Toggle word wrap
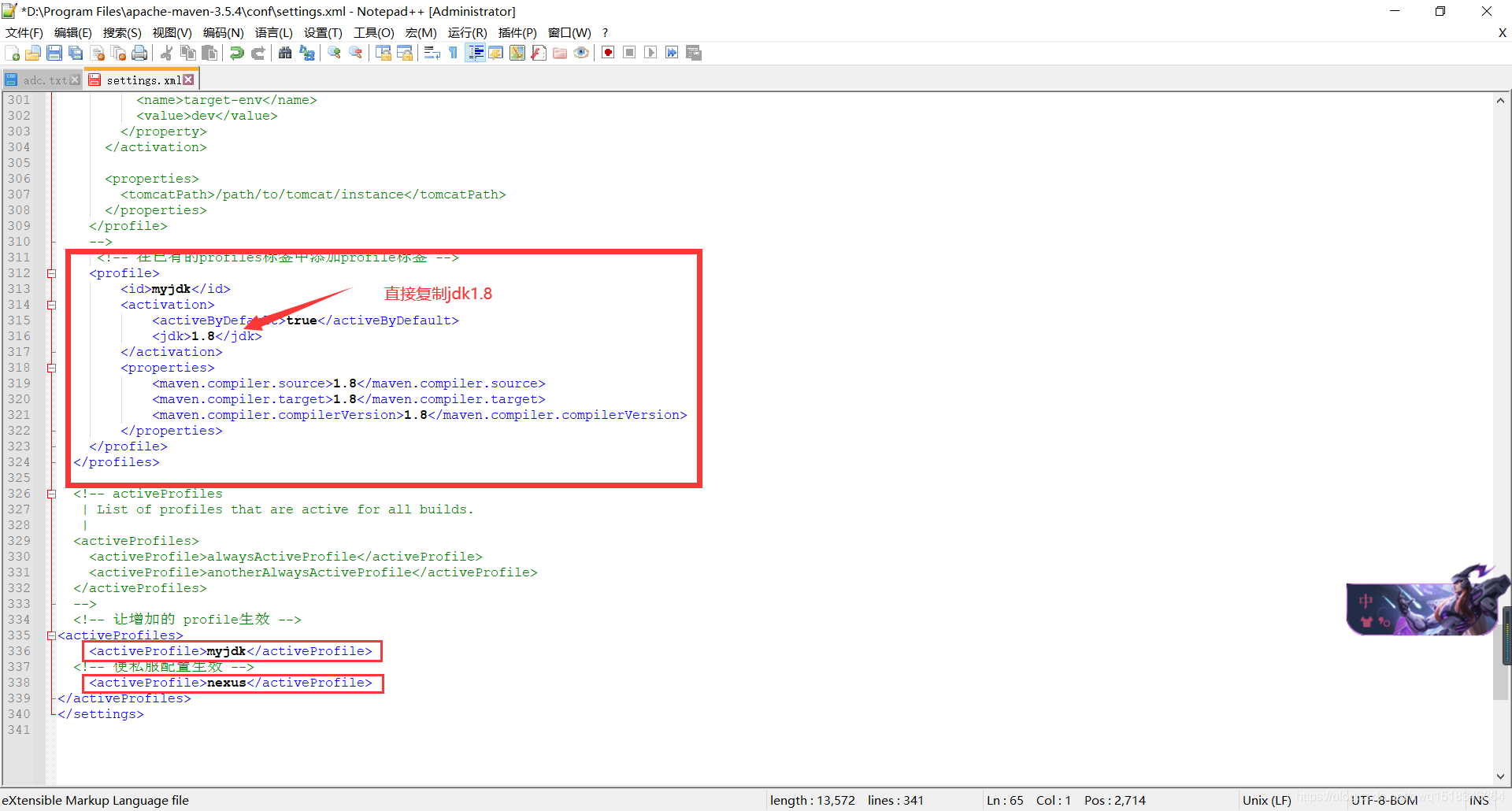Viewport: 1512px width, 811px height. click(432, 53)
